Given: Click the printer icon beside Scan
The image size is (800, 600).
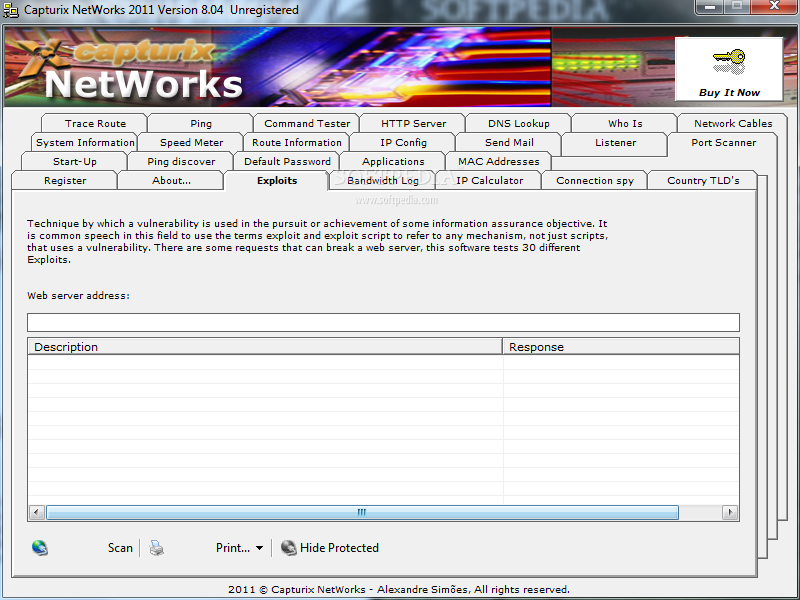Looking at the screenshot, I should (x=156, y=548).
